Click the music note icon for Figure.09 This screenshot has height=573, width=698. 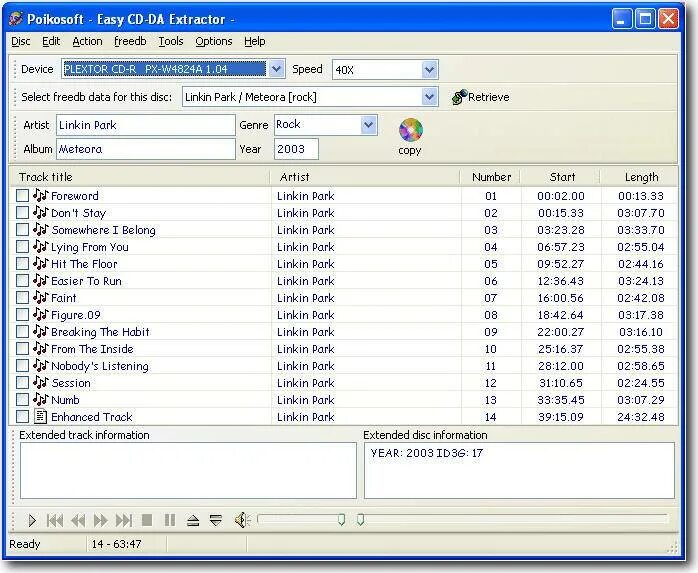[x=41, y=314]
